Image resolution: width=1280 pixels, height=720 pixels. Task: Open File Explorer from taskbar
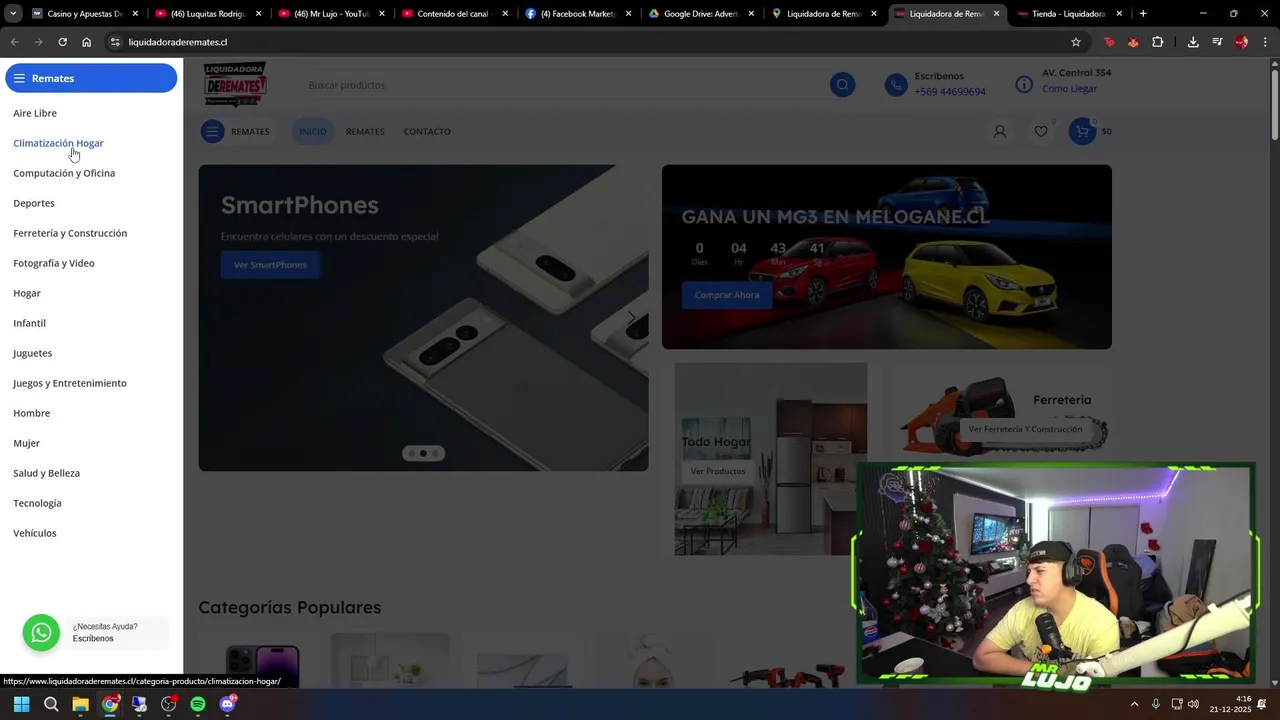pyautogui.click(x=80, y=704)
